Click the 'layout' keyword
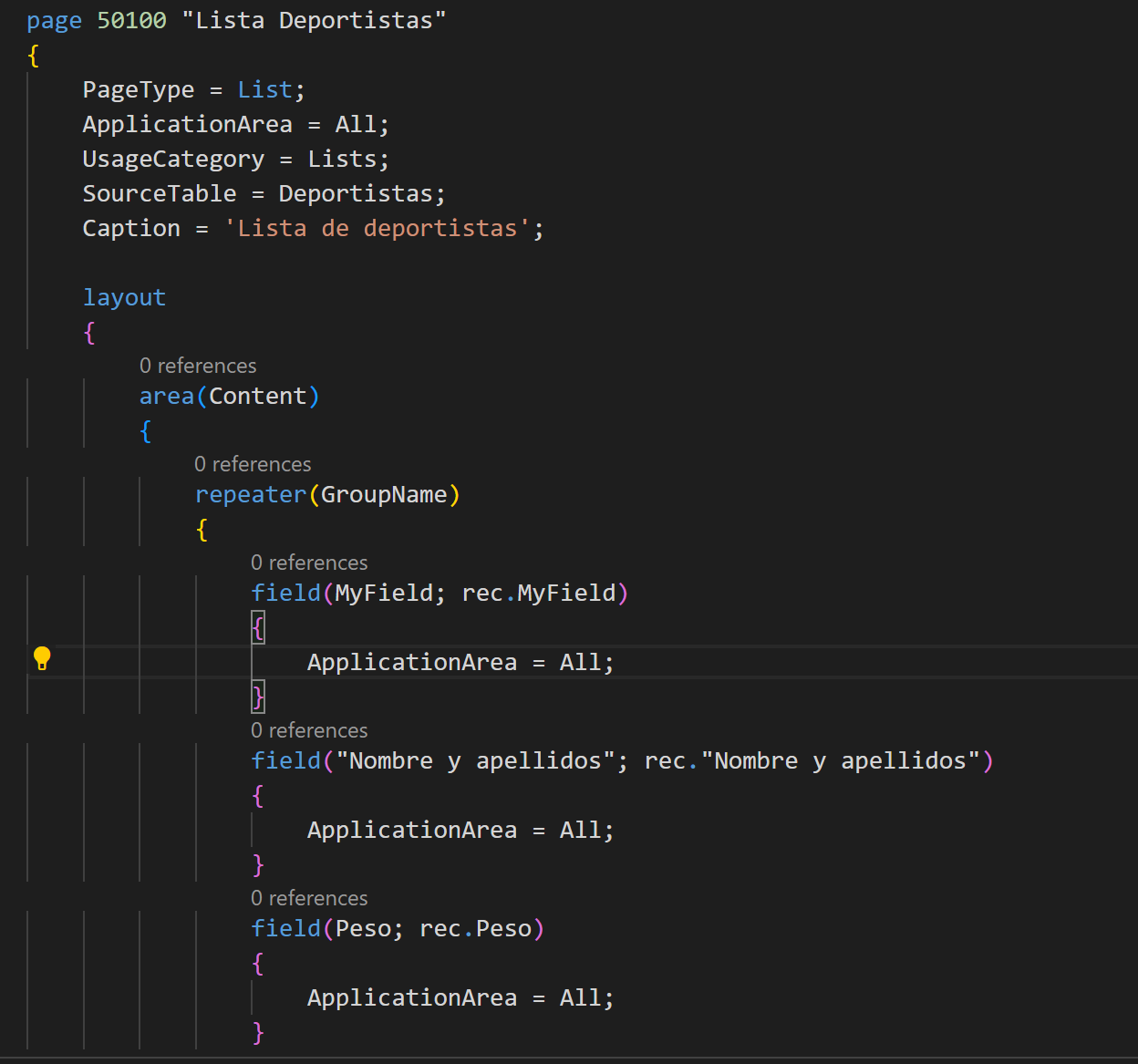The width and height of the screenshot is (1138, 1064). (124, 298)
